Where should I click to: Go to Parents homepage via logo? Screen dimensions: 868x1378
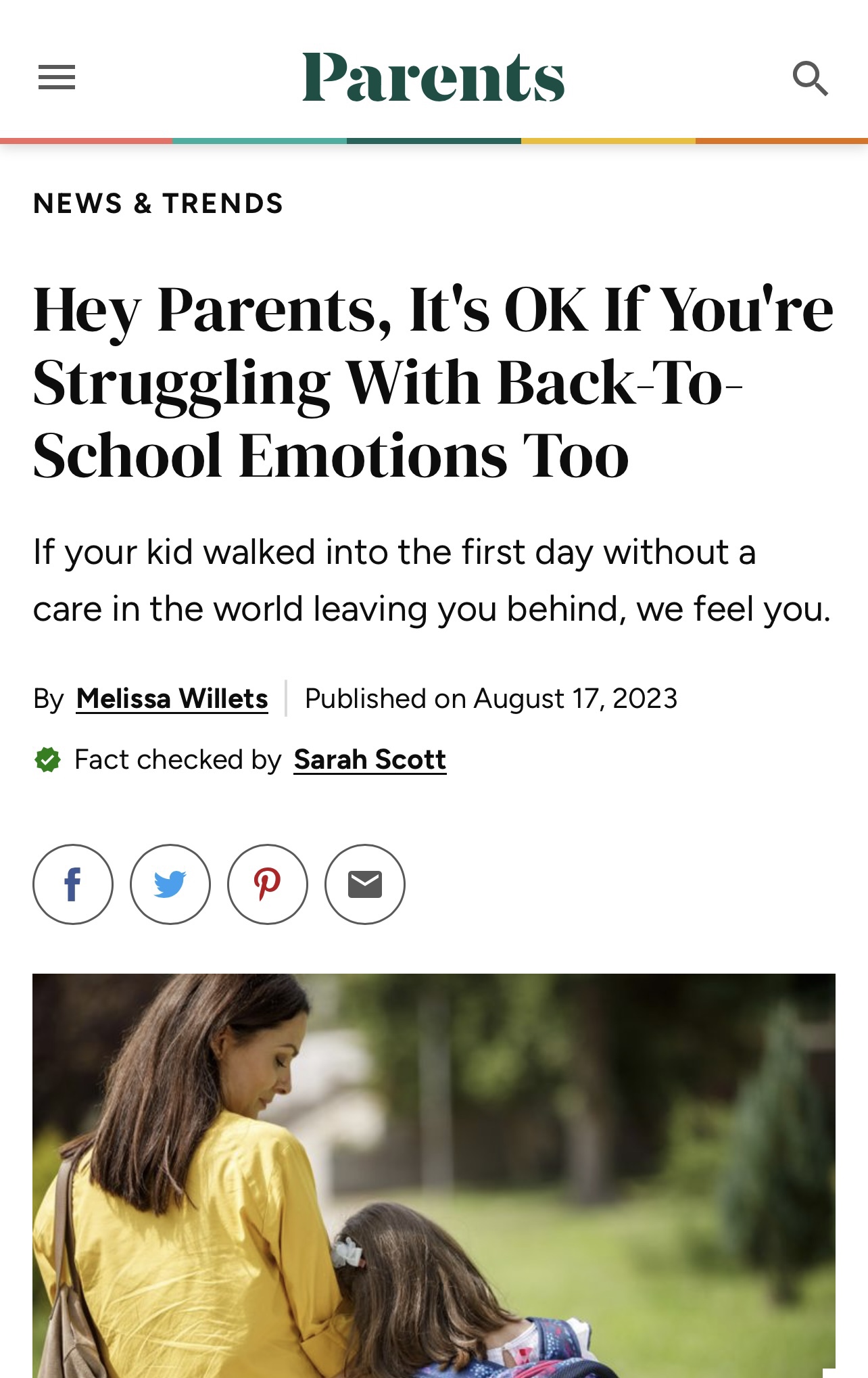pyautogui.click(x=433, y=77)
